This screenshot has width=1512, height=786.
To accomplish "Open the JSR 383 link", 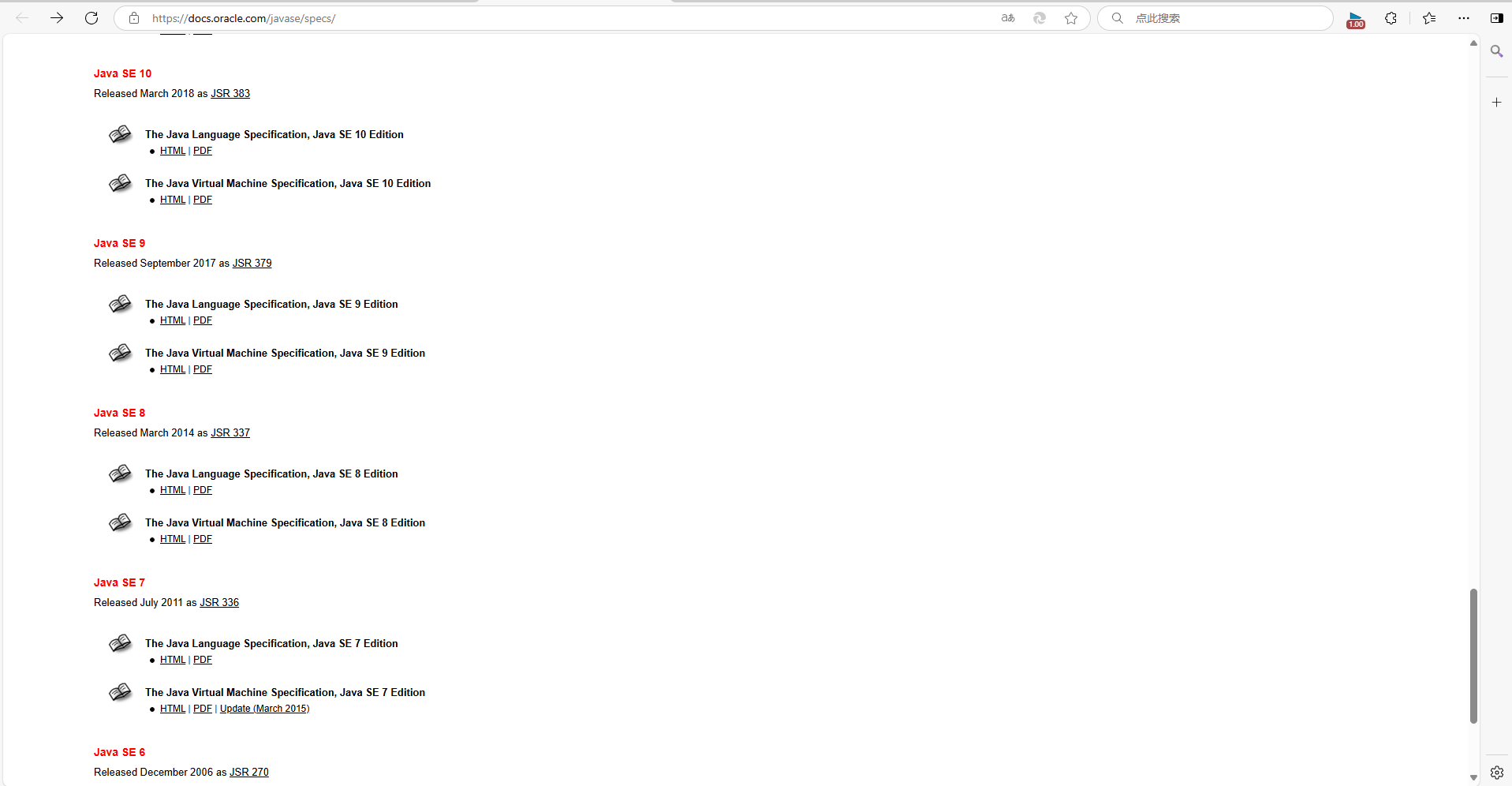I will tap(230, 93).
